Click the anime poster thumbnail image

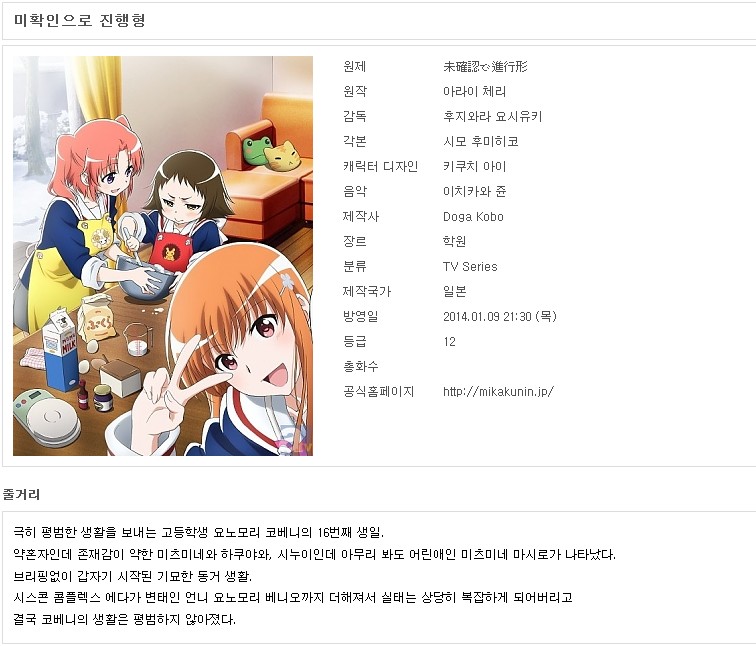(x=163, y=256)
